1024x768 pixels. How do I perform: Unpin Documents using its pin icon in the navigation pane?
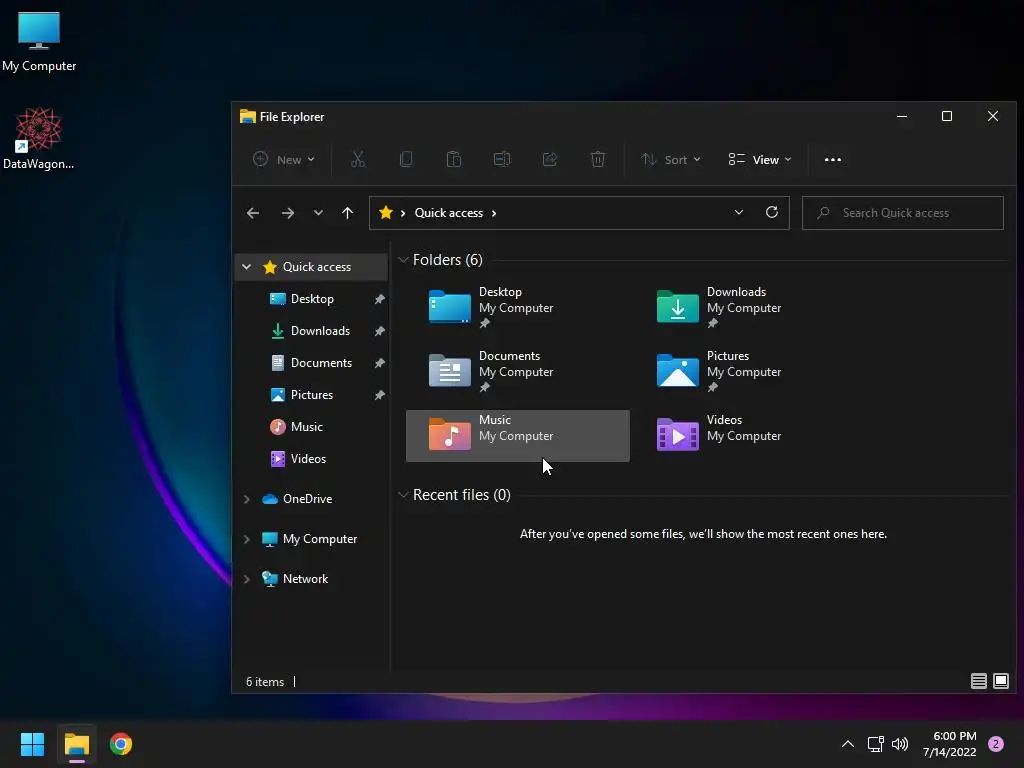379,362
